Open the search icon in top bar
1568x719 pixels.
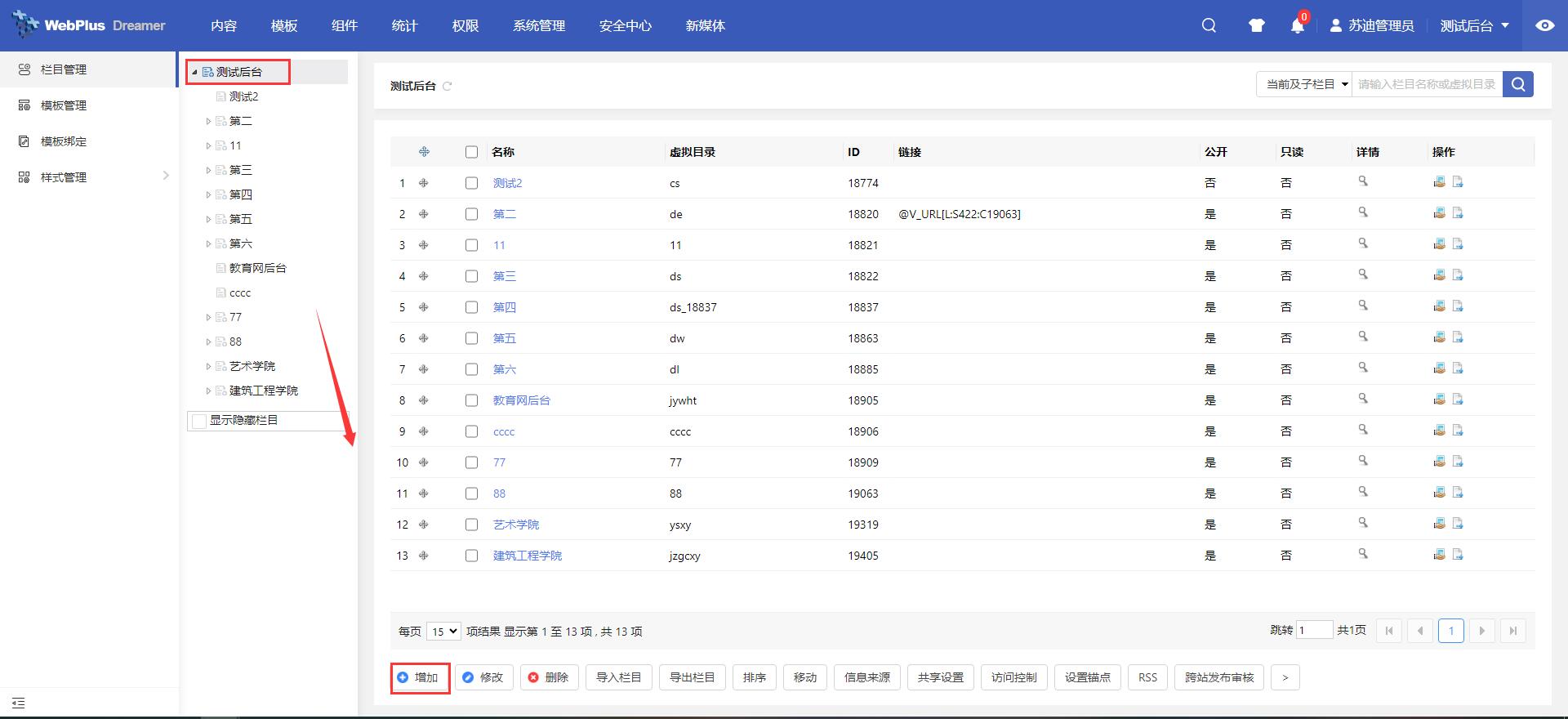(1209, 25)
